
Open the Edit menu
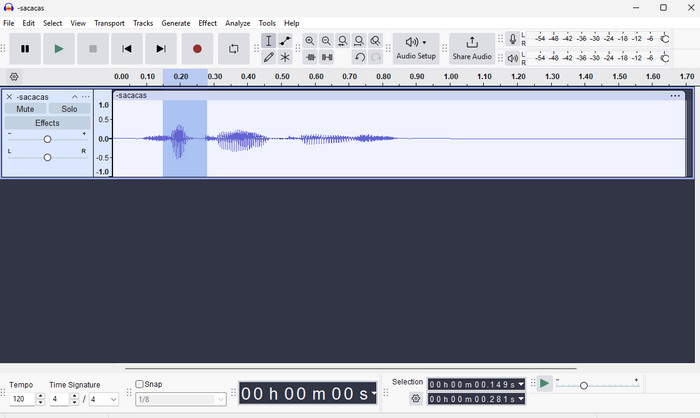tap(29, 23)
